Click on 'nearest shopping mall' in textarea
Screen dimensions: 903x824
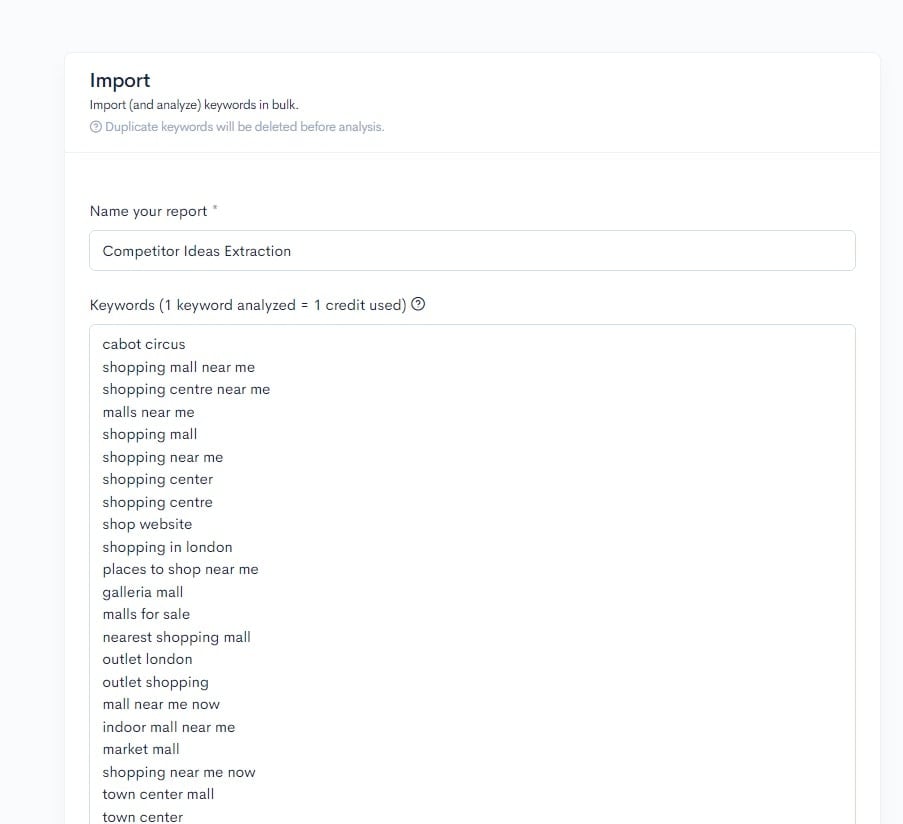tap(176, 637)
